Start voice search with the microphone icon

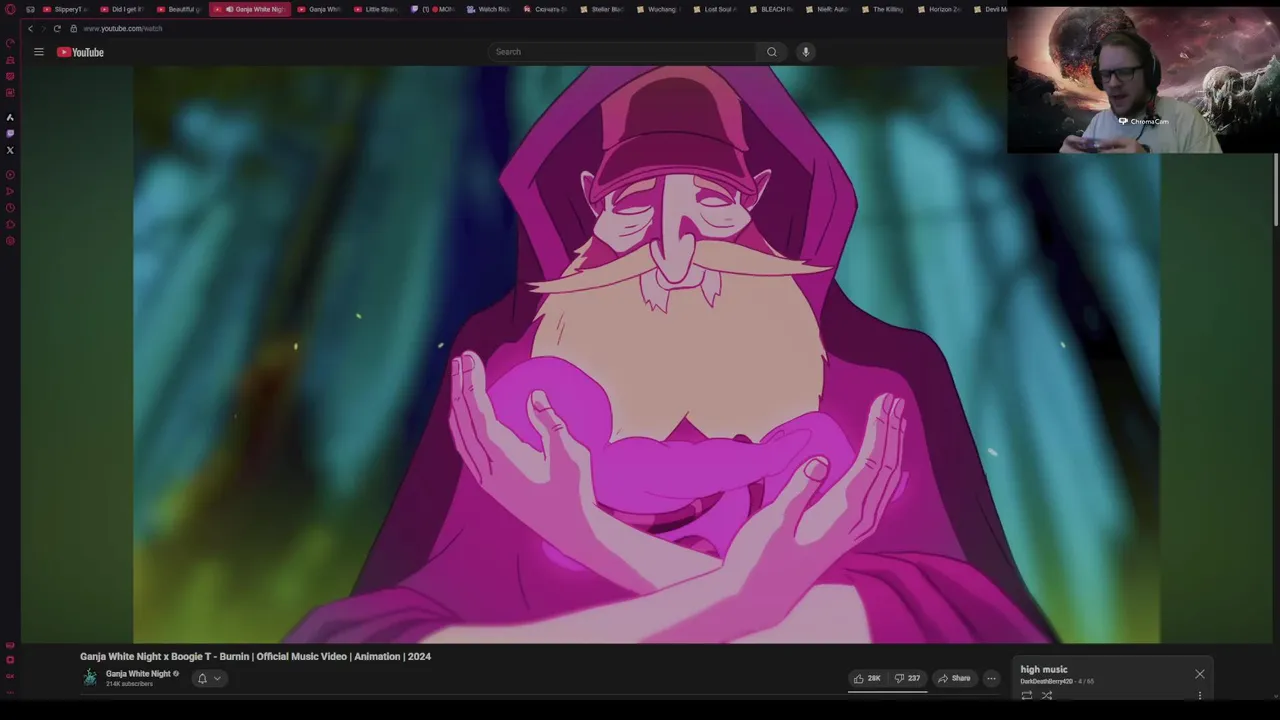[805, 52]
